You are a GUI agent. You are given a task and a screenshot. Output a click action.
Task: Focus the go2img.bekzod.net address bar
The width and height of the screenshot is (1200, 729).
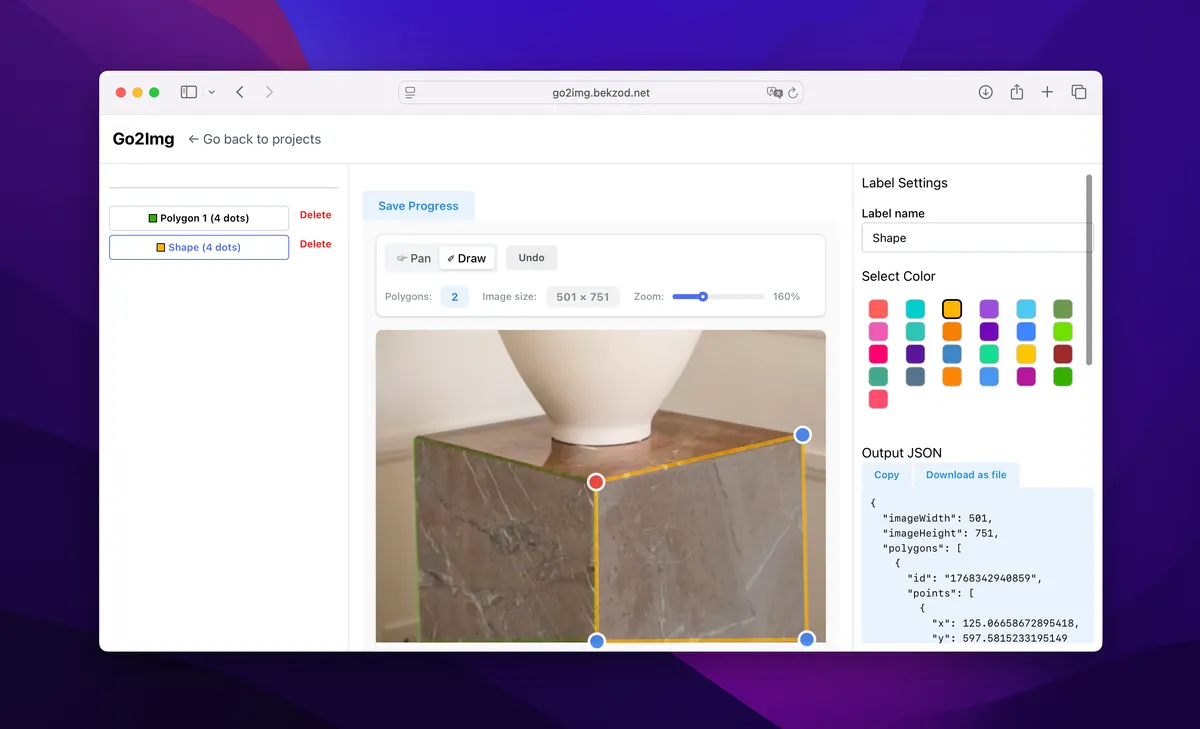pos(601,92)
